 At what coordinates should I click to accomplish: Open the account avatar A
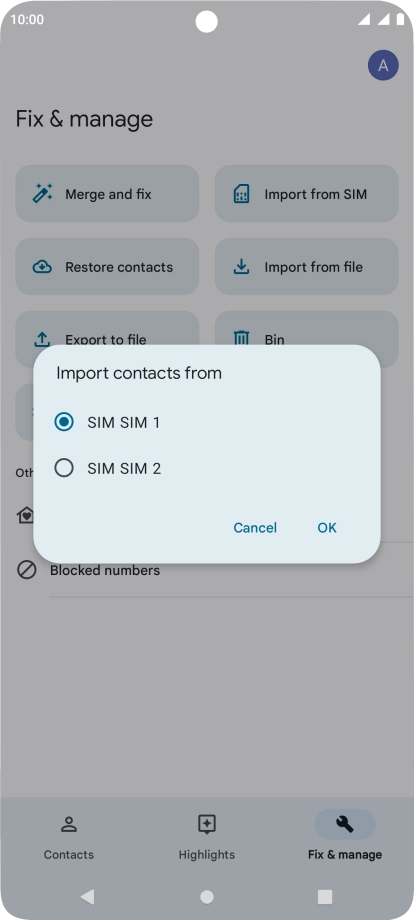(x=383, y=65)
